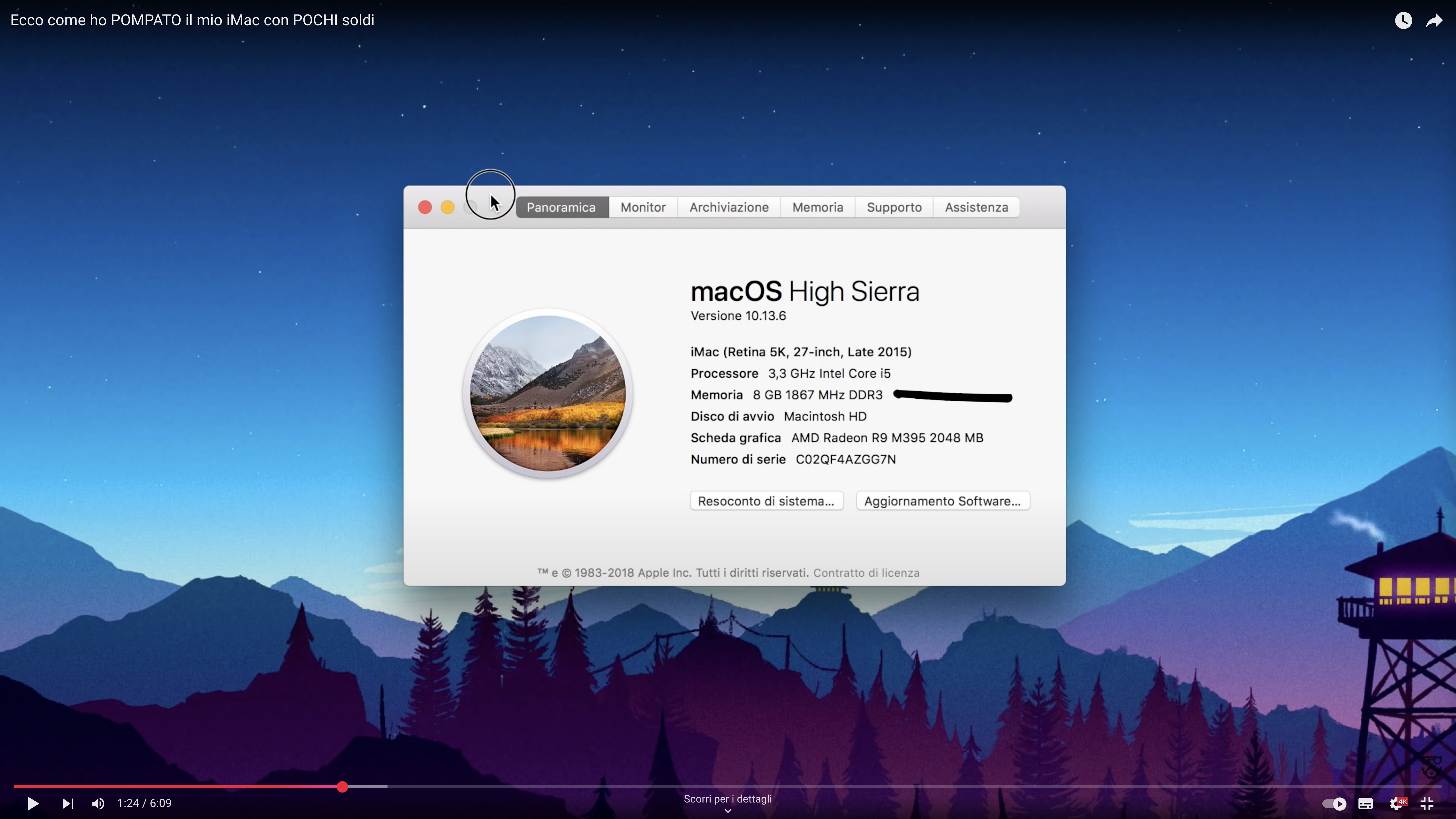Switch to the Memoria tab
Viewport: 1456px width, 819px height.
point(818,207)
